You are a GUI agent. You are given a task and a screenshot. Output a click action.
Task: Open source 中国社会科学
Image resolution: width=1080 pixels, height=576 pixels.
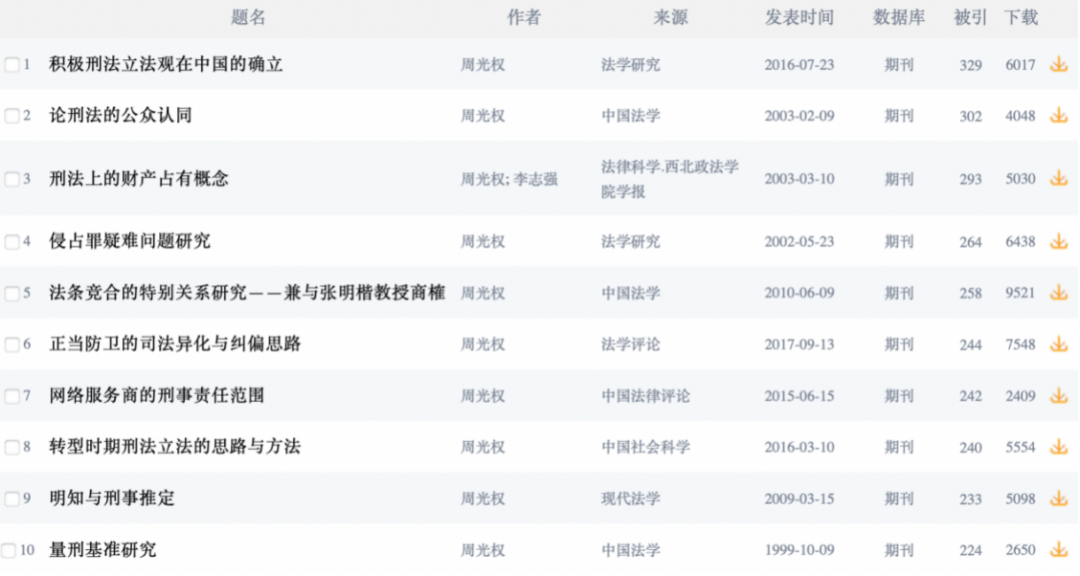tap(645, 447)
